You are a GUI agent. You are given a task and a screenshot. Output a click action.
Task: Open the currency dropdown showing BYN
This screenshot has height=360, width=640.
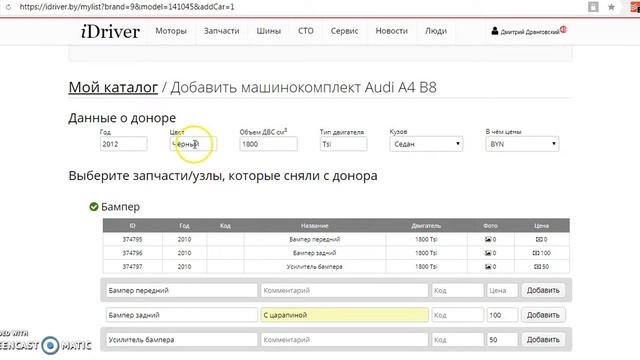click(x=522, y=144)
